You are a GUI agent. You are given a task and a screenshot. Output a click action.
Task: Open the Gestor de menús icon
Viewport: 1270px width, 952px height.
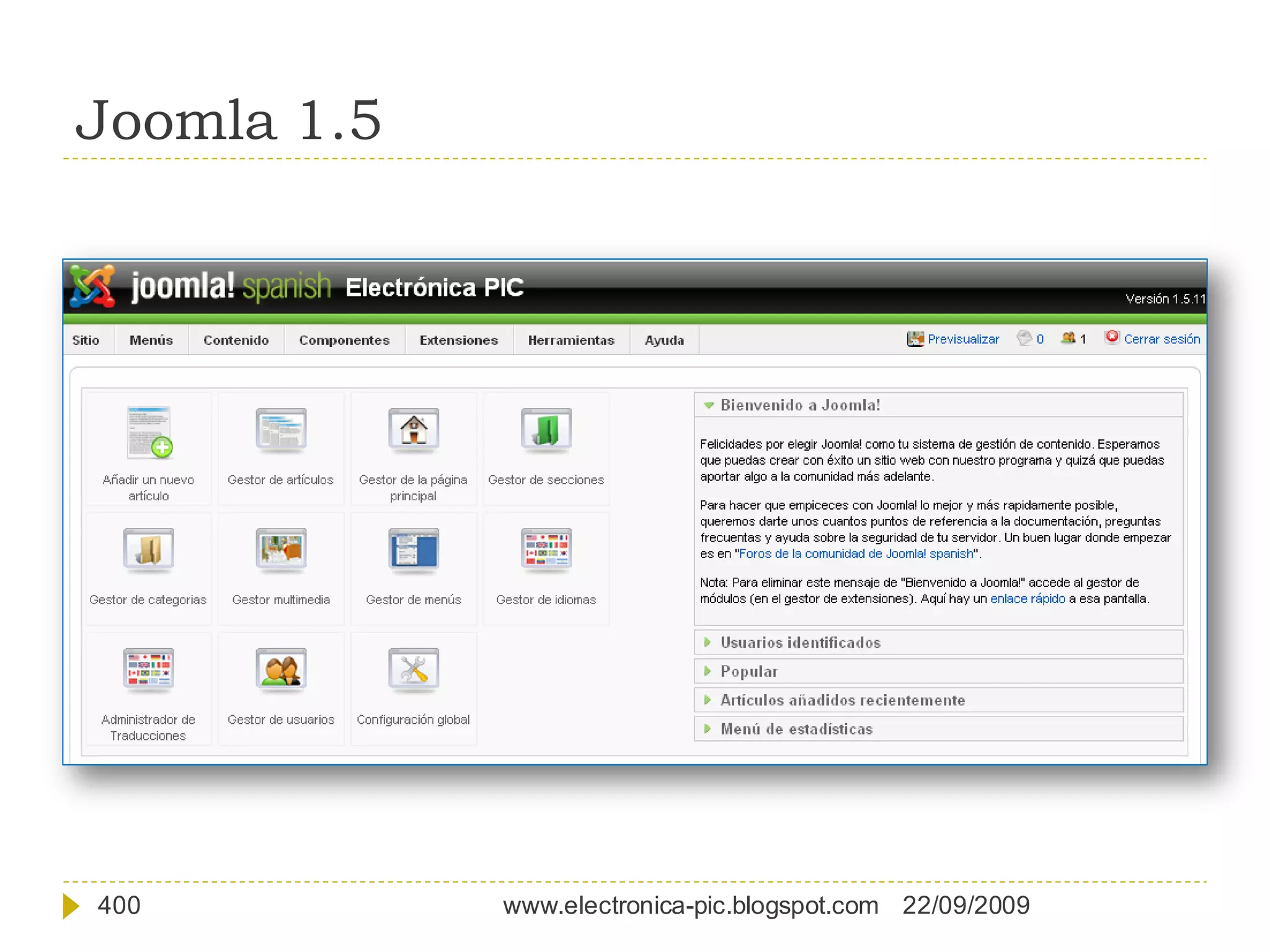tap(414, 550)
